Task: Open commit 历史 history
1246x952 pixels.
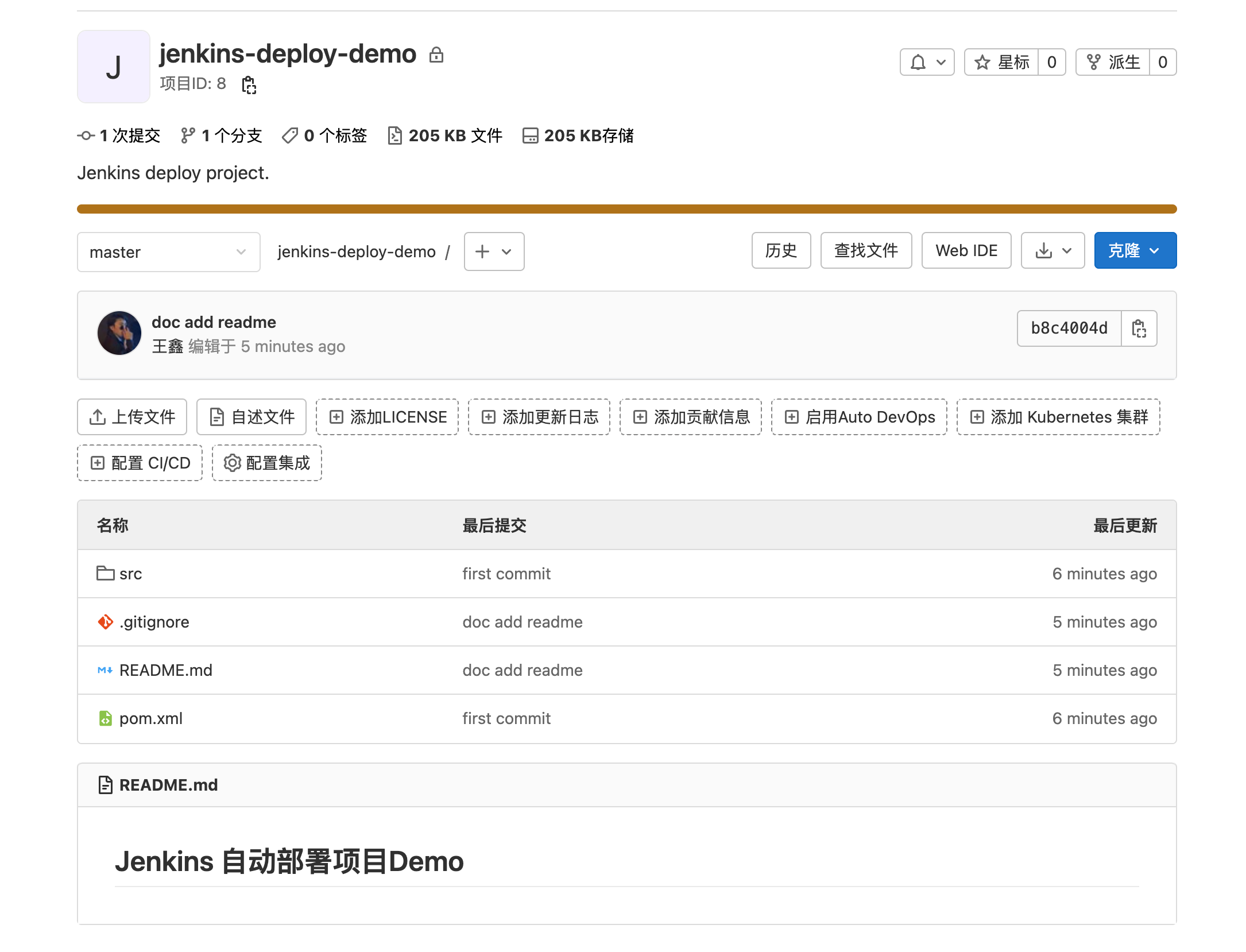Action: point(781,250)
